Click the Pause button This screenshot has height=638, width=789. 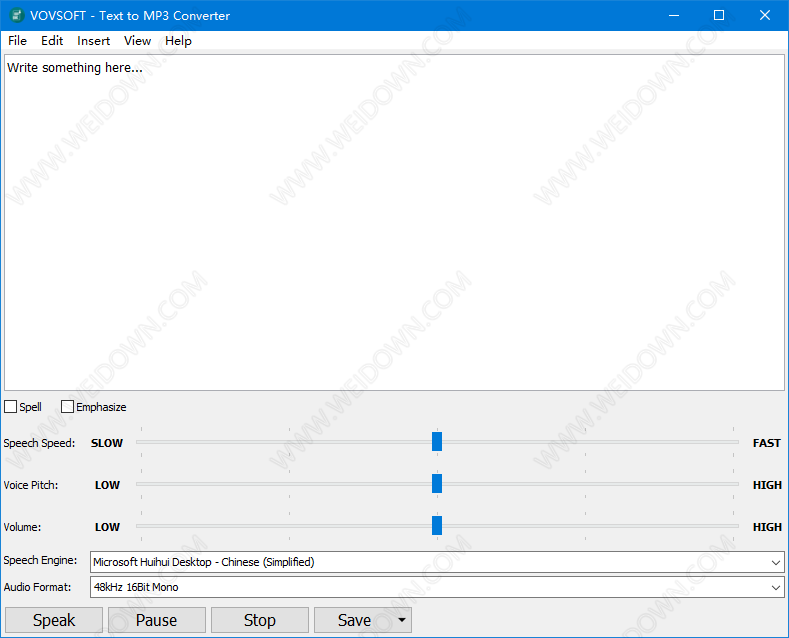(x=156, y=620)
